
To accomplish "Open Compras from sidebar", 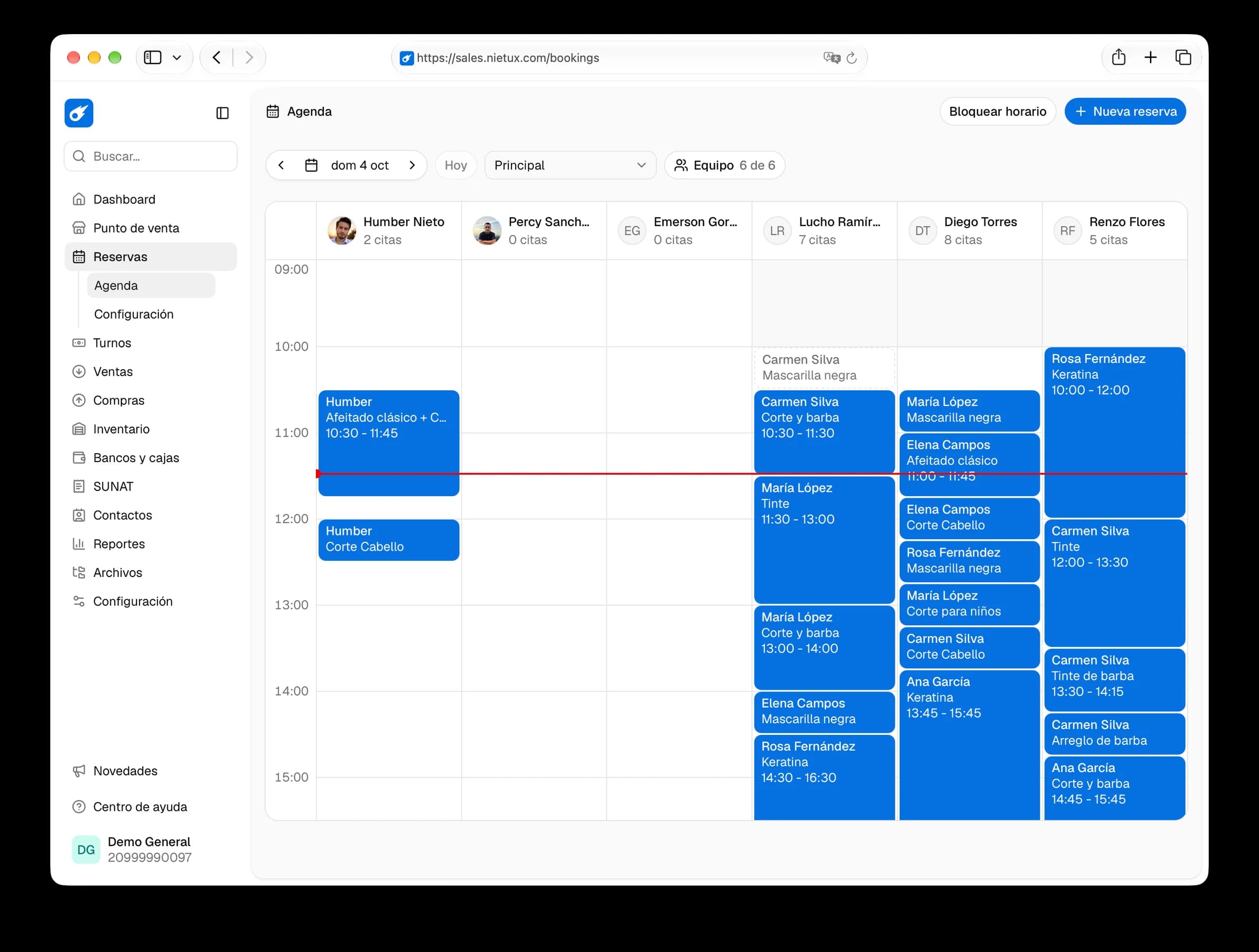I will (151, 401).
